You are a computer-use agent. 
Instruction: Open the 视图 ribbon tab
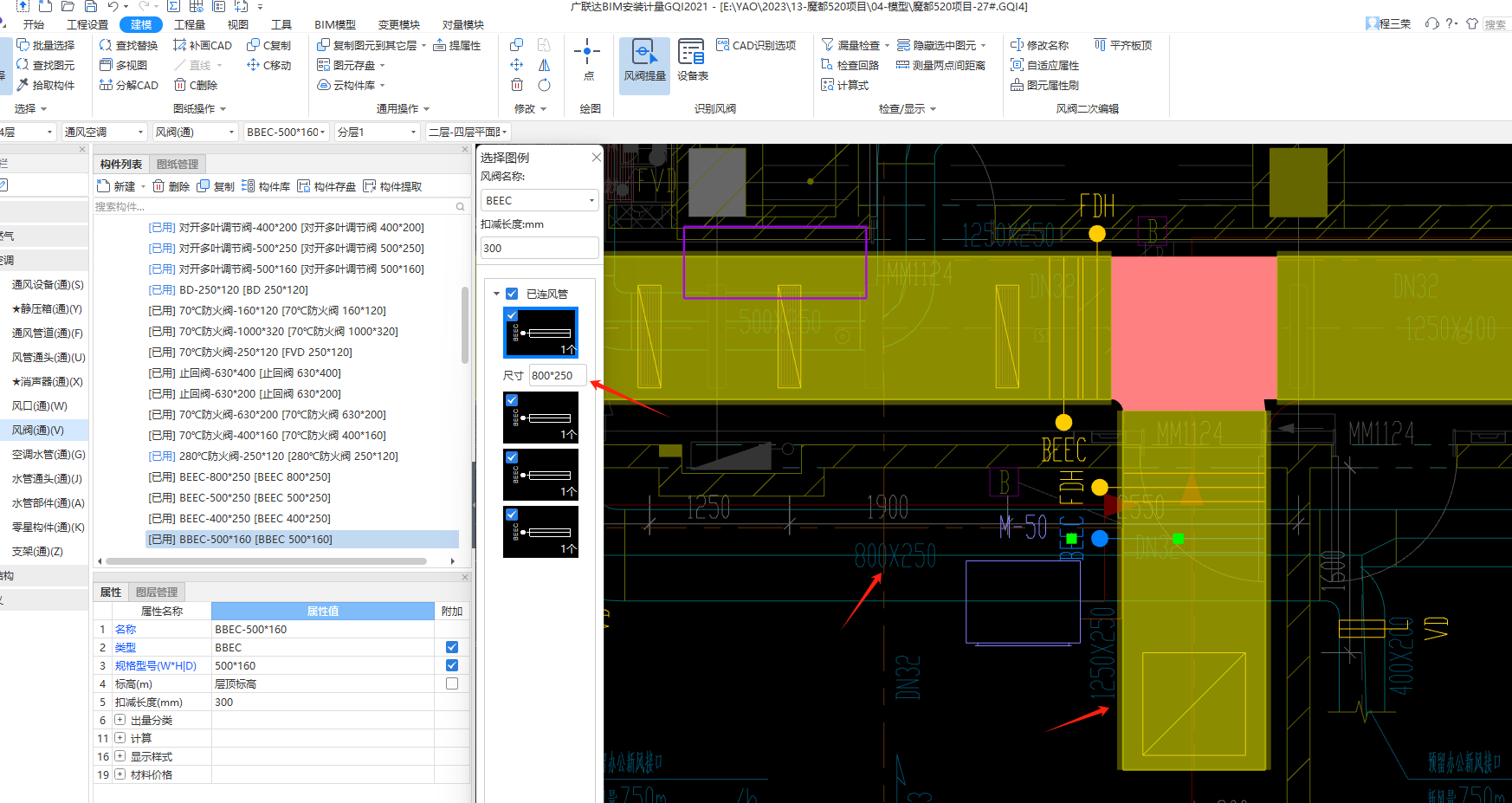coord(237,24)
